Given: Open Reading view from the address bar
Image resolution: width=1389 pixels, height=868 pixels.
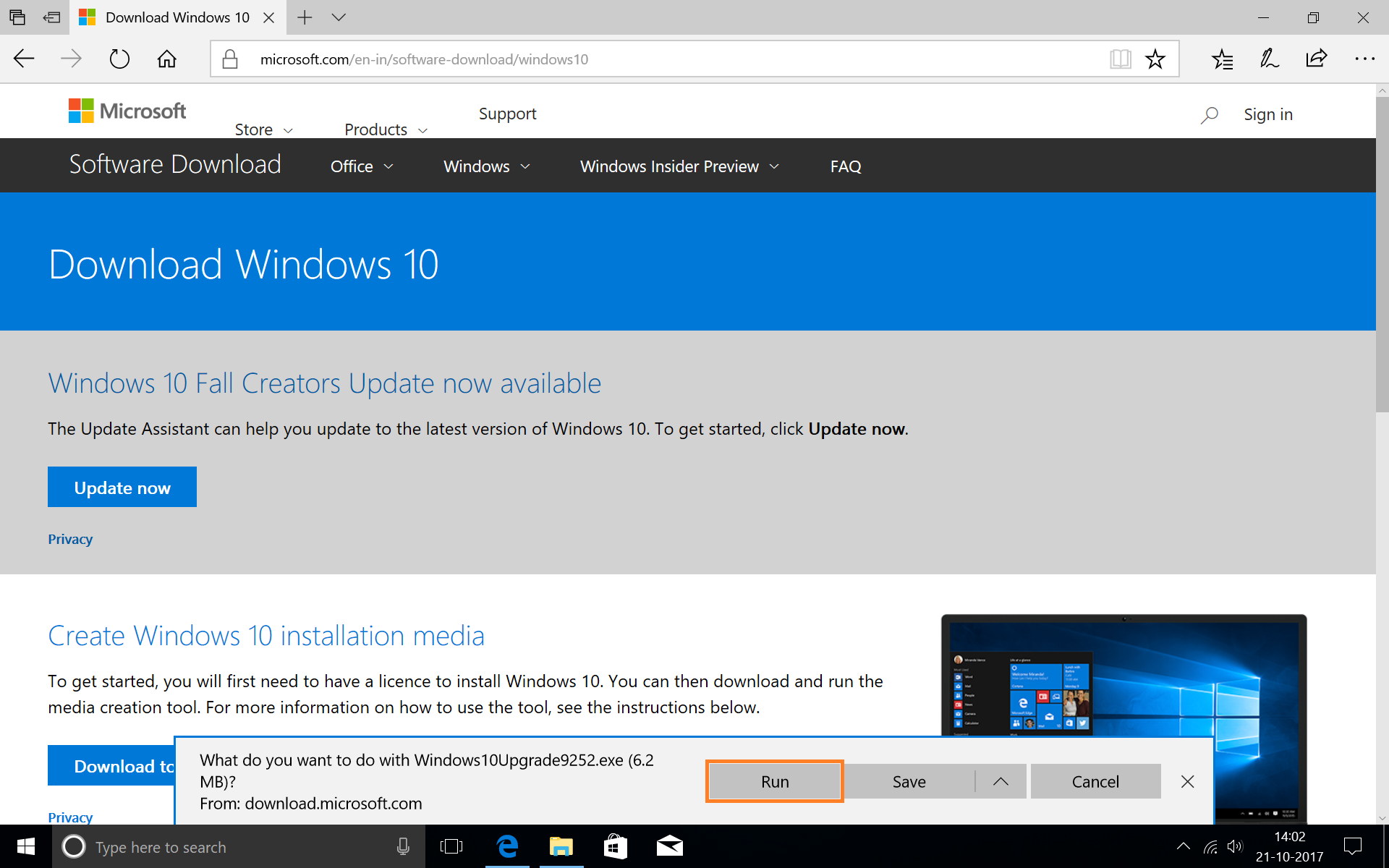Looking at the screenshot, I should [1120, 59].
